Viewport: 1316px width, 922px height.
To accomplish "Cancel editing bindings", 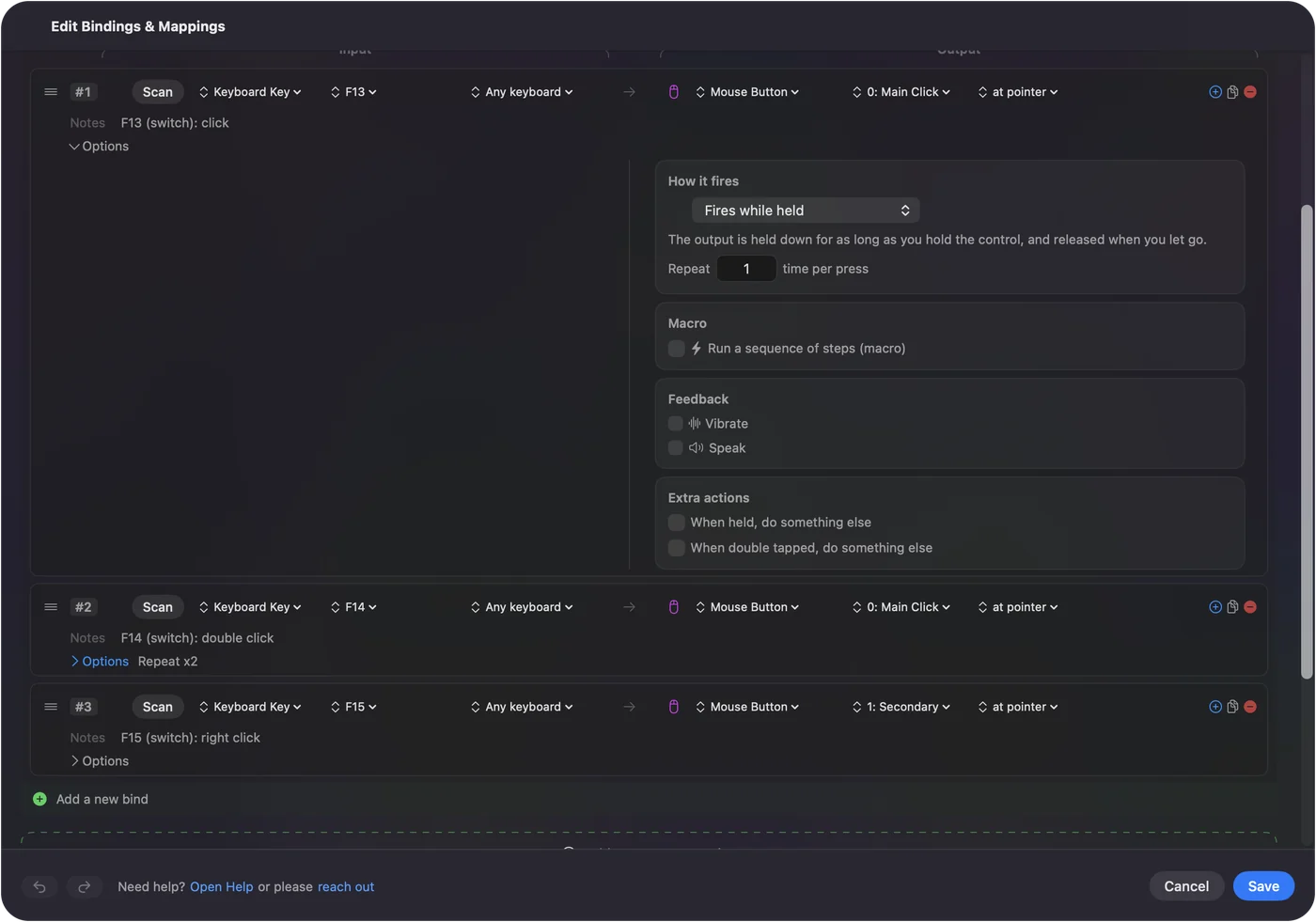I will tap(1186, 886).
